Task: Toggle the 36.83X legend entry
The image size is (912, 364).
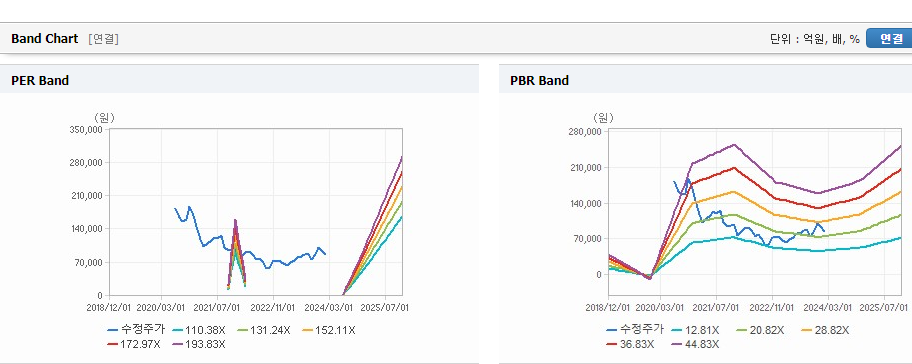Action: point(630,344)
